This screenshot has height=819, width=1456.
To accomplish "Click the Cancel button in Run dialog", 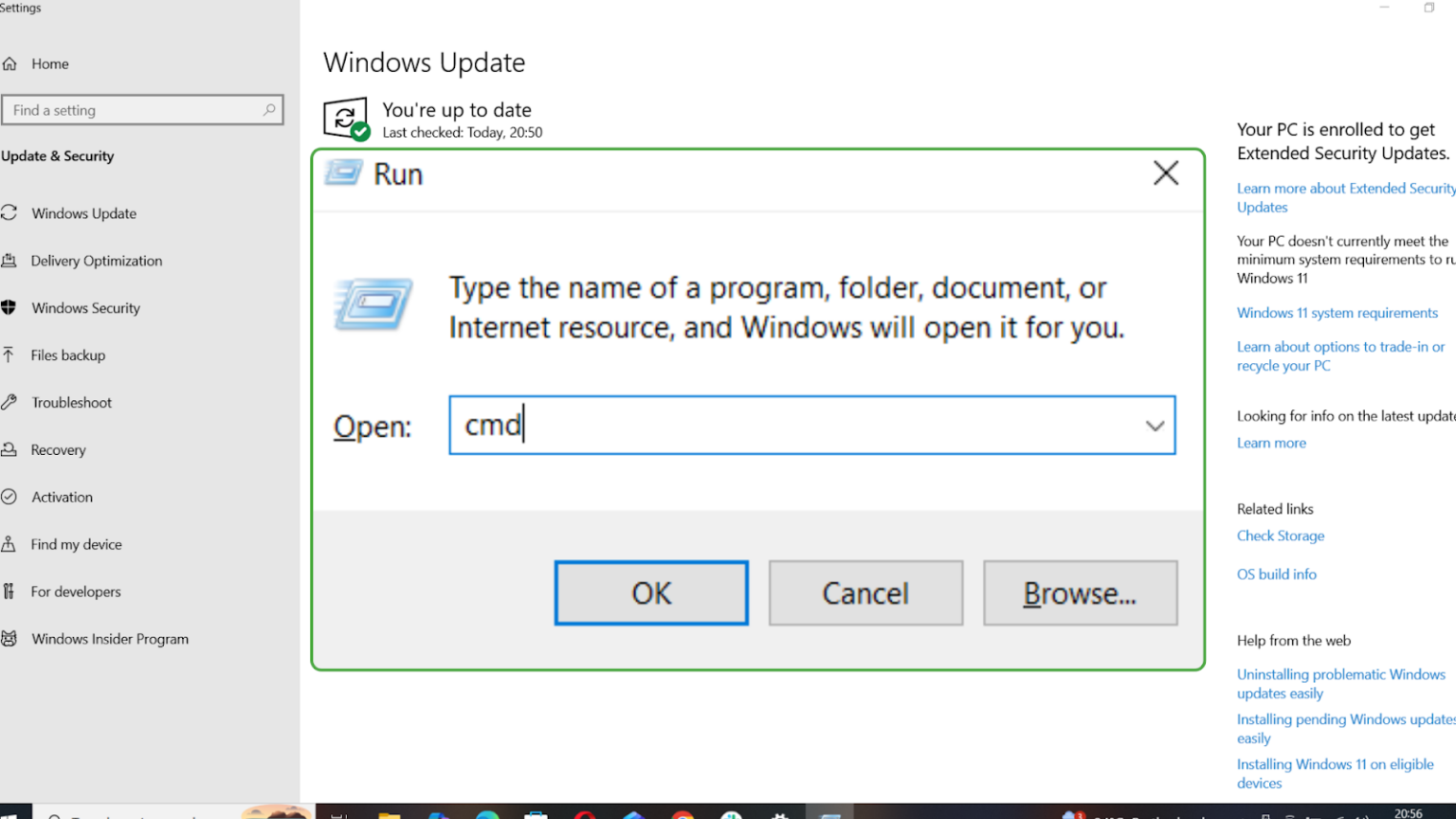I will coord(865,593).
